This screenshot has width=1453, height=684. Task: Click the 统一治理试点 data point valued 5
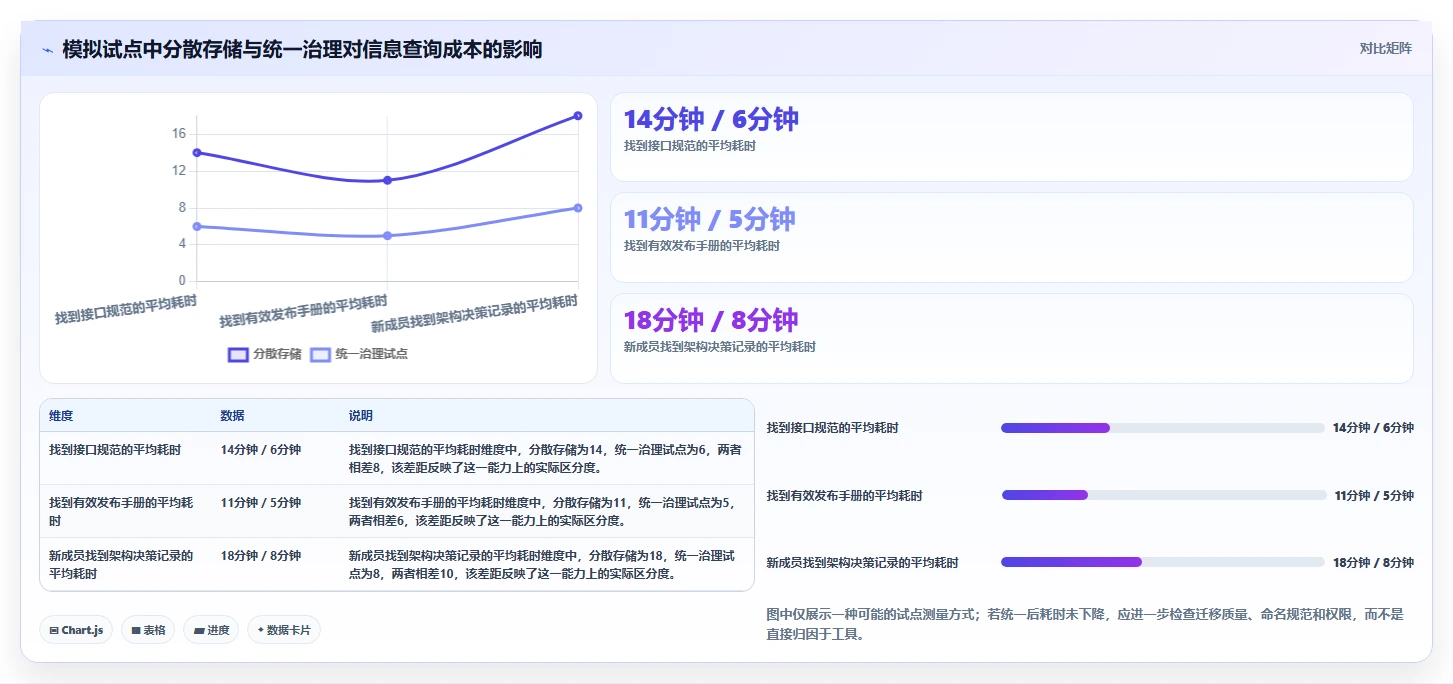click(387, 236)
